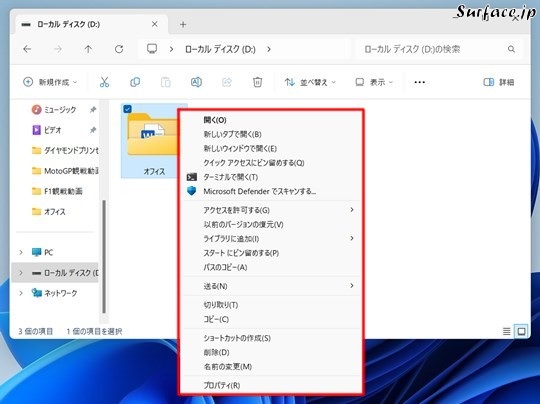The height and width of the screenshot is (404, 540).
Task: Unpin ミュージック using its pin icon
Action: tap(93, 110)
